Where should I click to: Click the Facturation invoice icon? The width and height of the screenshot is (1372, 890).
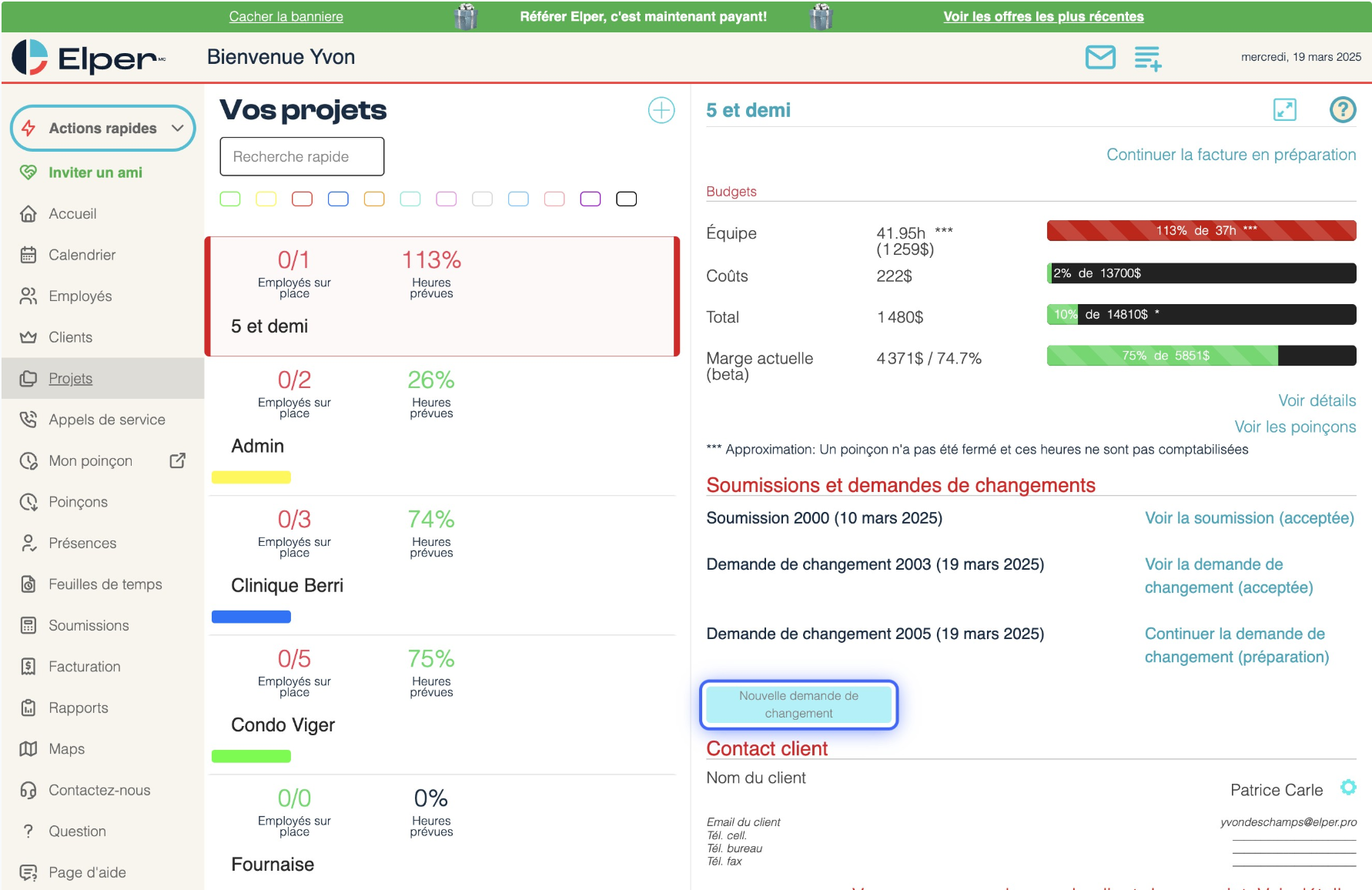click(x=28, y=667)
